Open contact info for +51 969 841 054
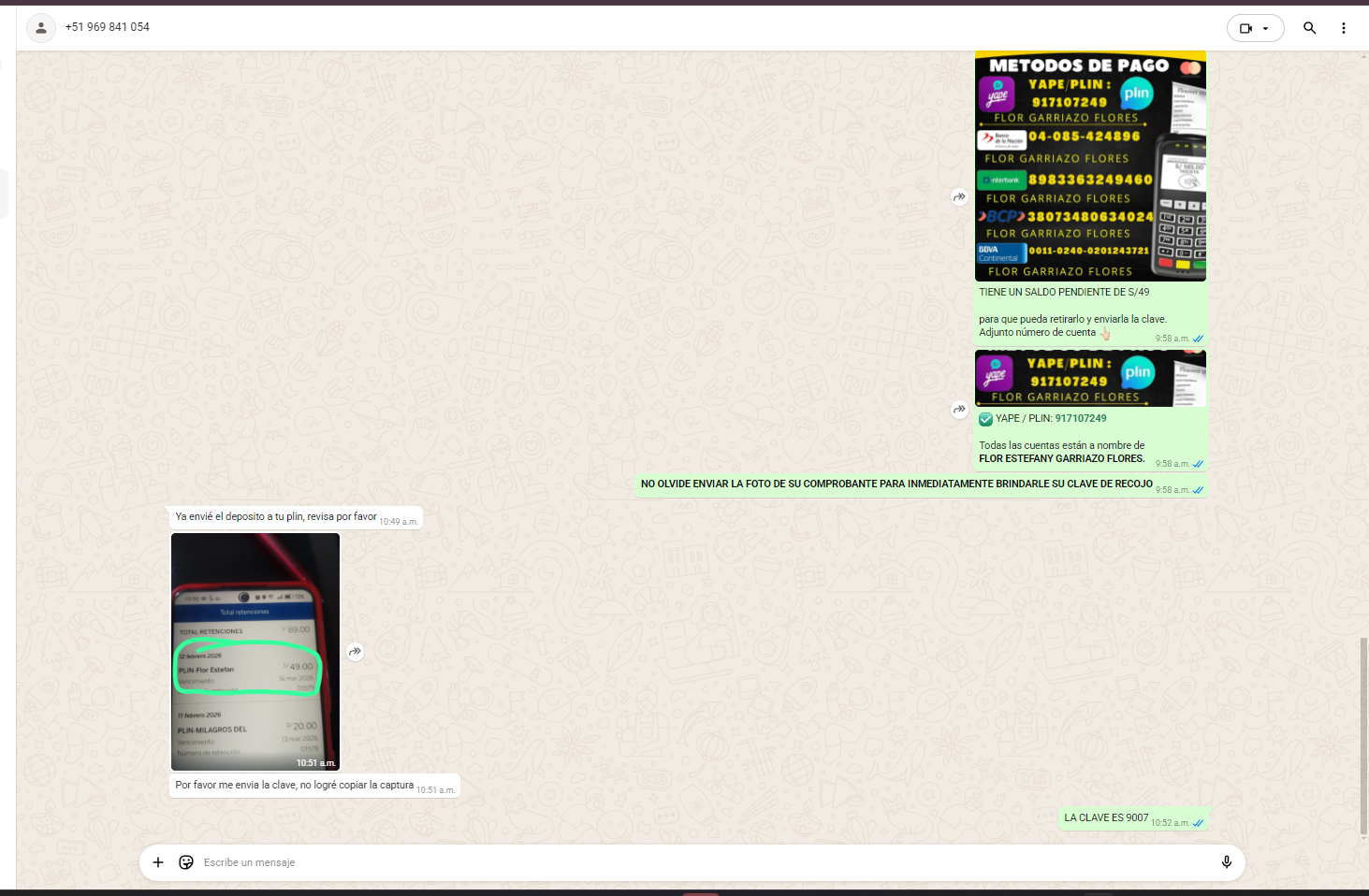1369x896 pixels. pyautogui.click(x=108, y=27)
